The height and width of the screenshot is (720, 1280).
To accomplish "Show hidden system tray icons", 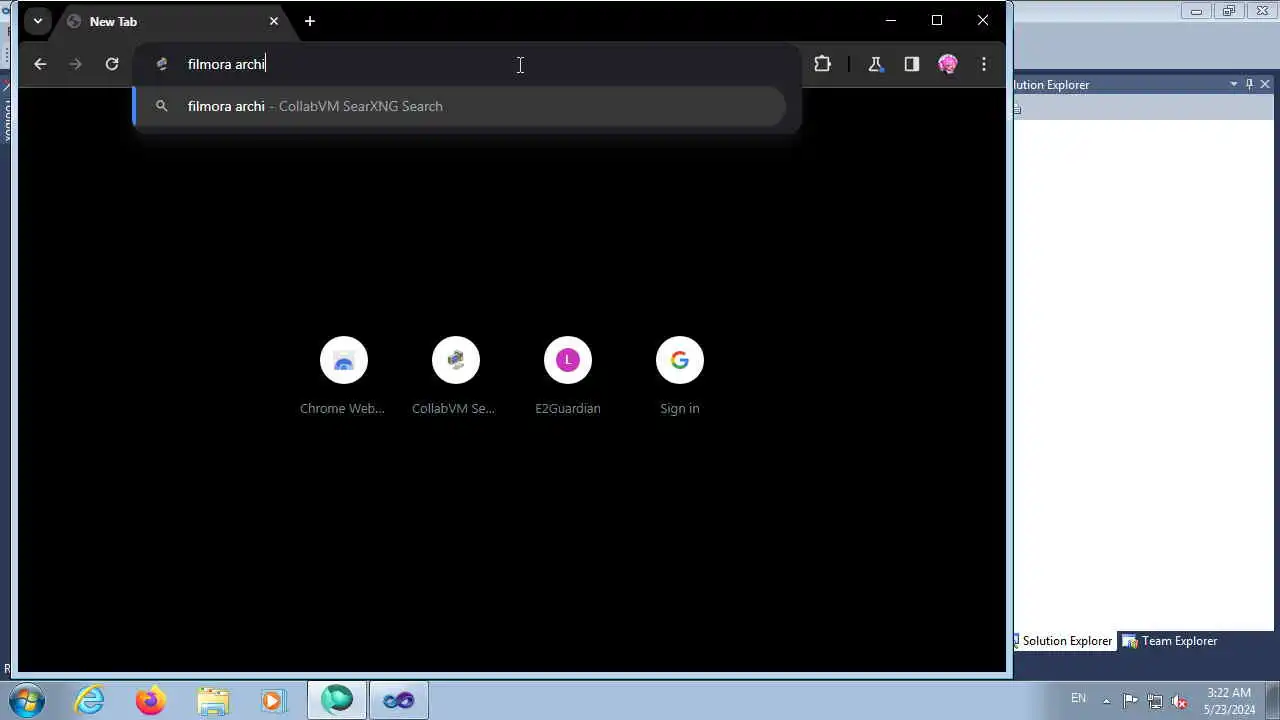I will click(x=1106, y=700).
